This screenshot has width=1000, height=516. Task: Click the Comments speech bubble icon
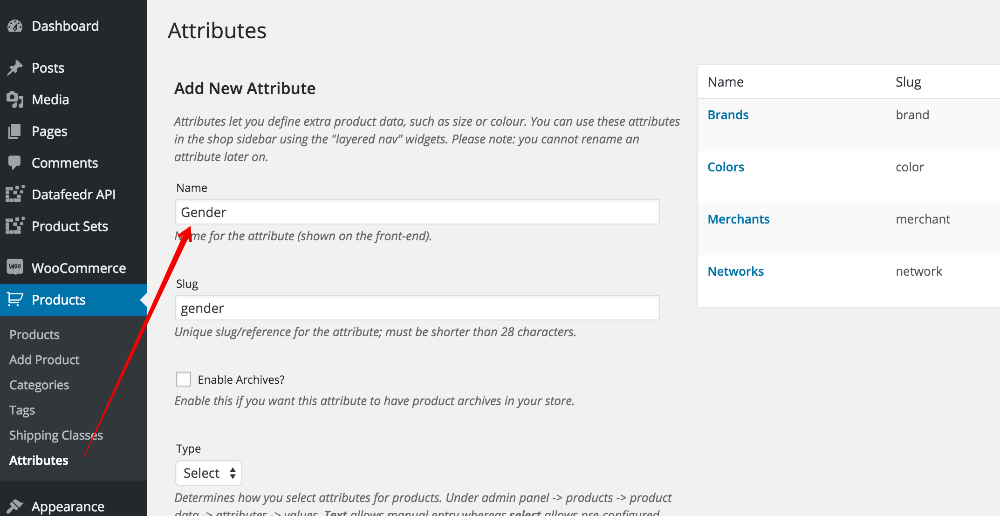[15, 163]
